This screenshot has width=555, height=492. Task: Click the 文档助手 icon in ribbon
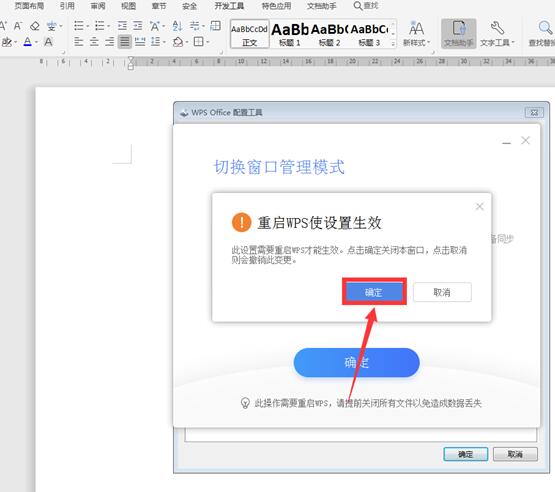tap(458, 34)
